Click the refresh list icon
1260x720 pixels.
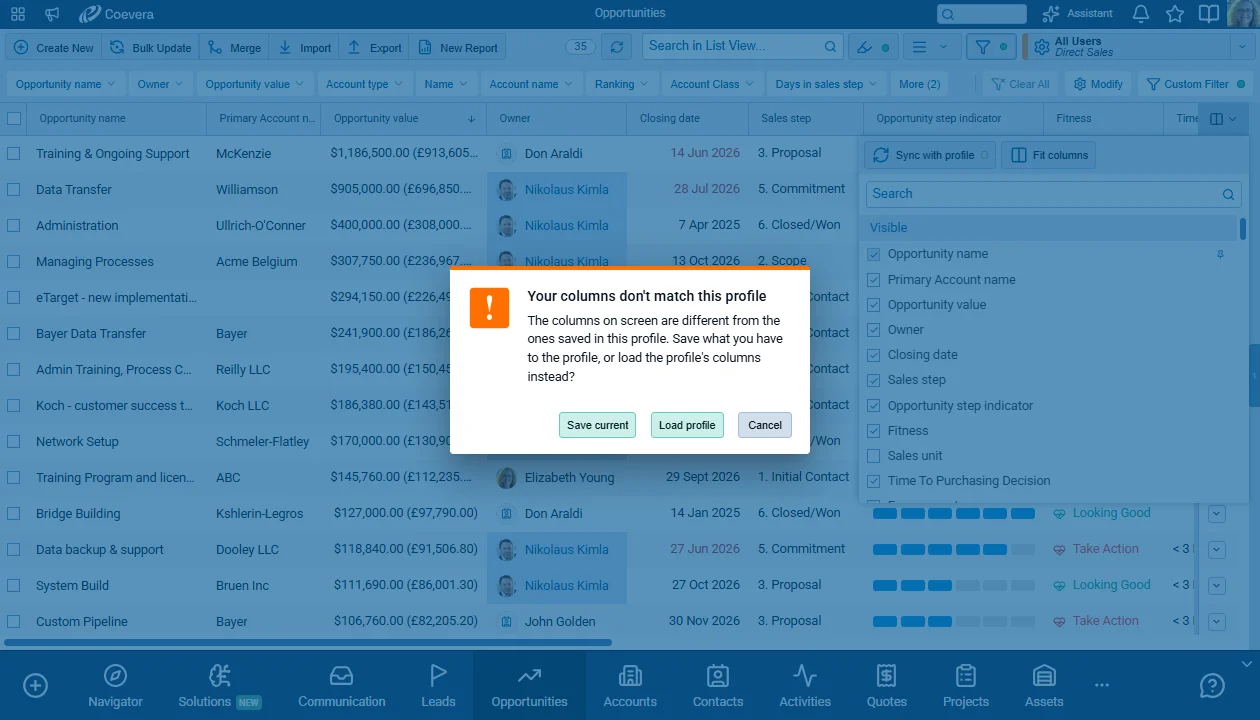pyautogui.click(x=618, y=47)
